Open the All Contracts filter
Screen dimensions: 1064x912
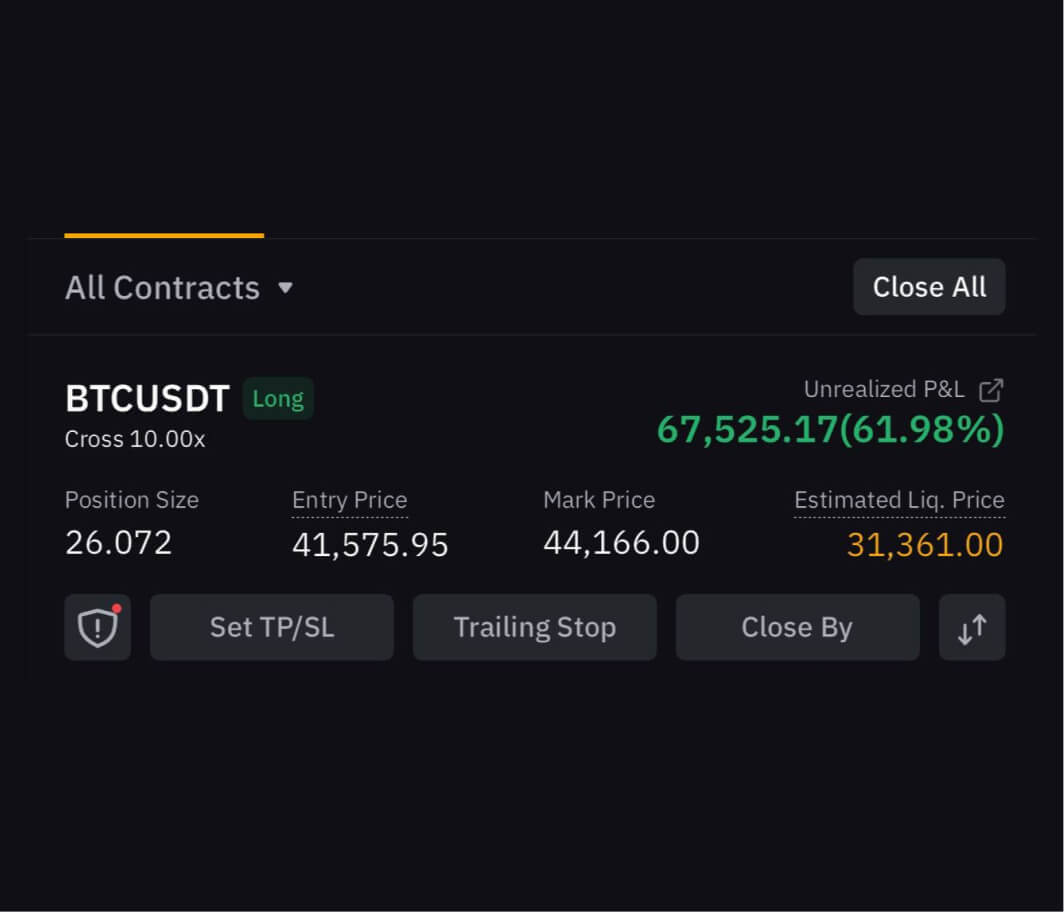(162, 288)
